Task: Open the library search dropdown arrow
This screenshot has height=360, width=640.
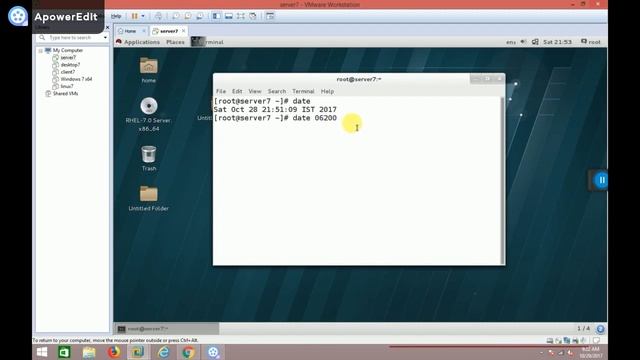Action: pyautogui.click(x=105, y=38)
